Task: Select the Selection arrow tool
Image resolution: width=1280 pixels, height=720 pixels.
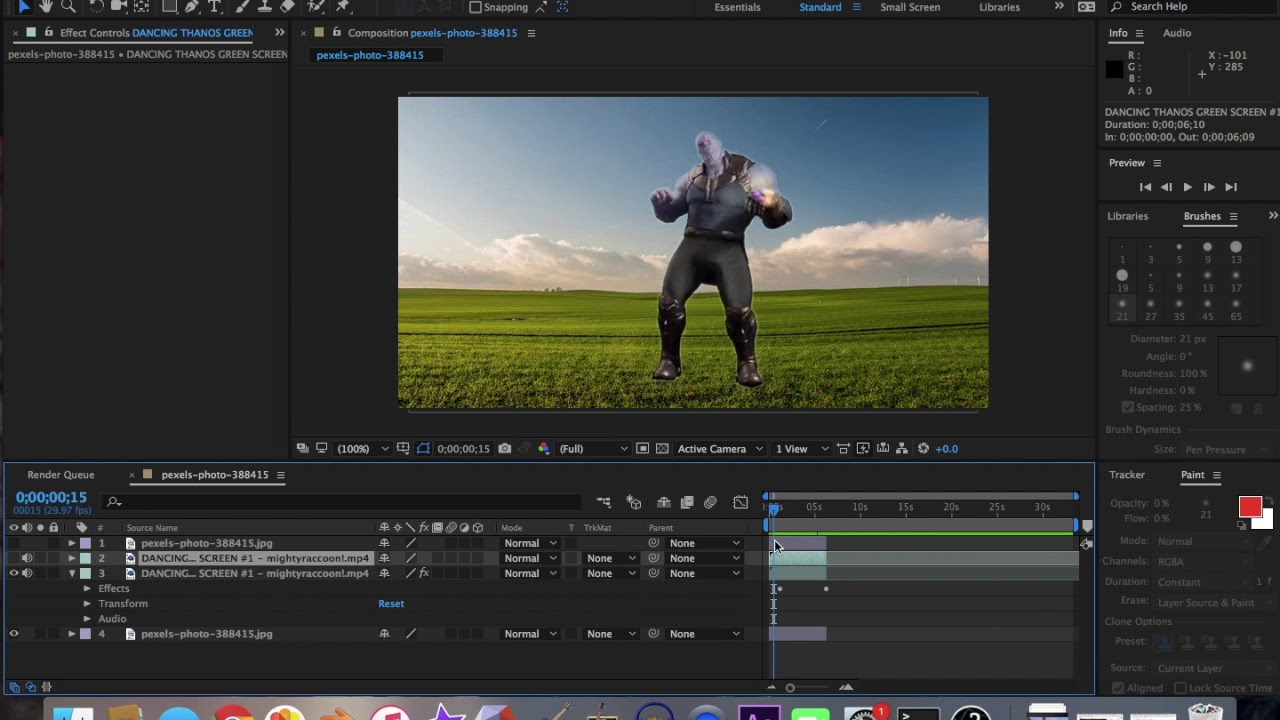Action: point(24,6)
